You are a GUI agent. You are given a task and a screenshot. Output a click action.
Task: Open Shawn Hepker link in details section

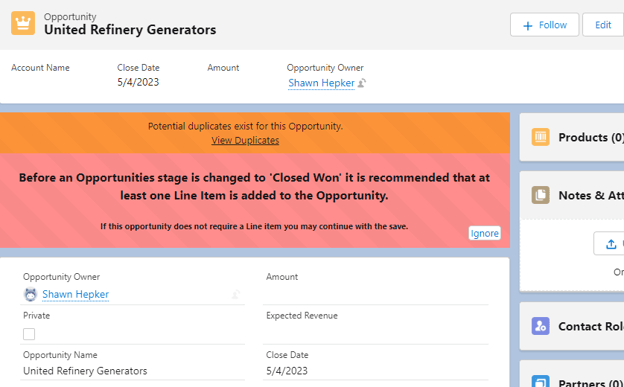76,294
